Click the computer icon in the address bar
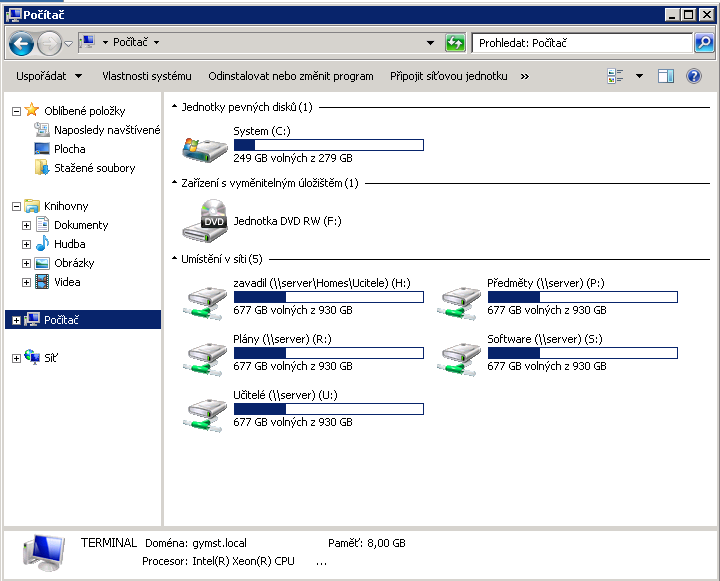 87,42
